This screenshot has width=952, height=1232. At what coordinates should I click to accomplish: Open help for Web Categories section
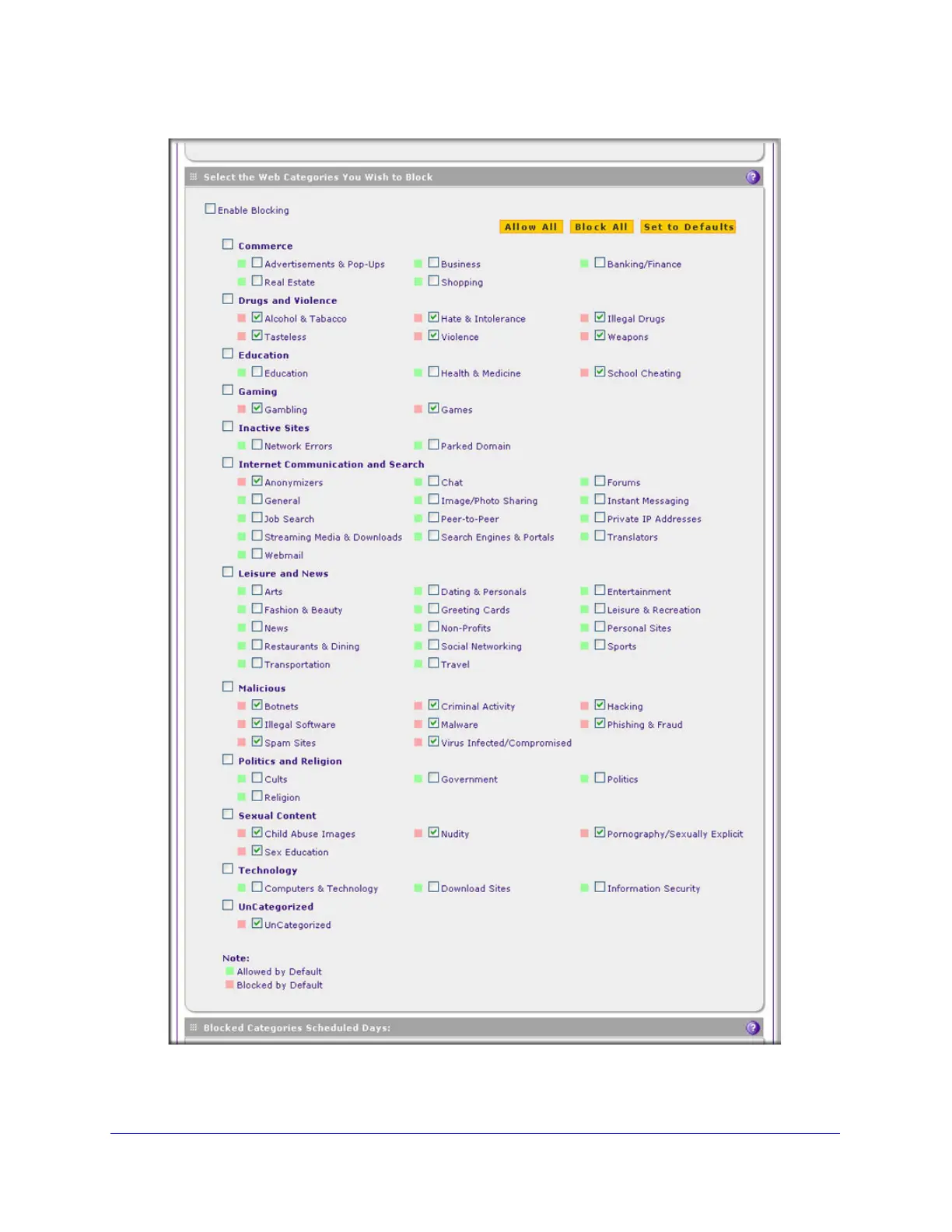pyautogui.click(x=752, y=177)
